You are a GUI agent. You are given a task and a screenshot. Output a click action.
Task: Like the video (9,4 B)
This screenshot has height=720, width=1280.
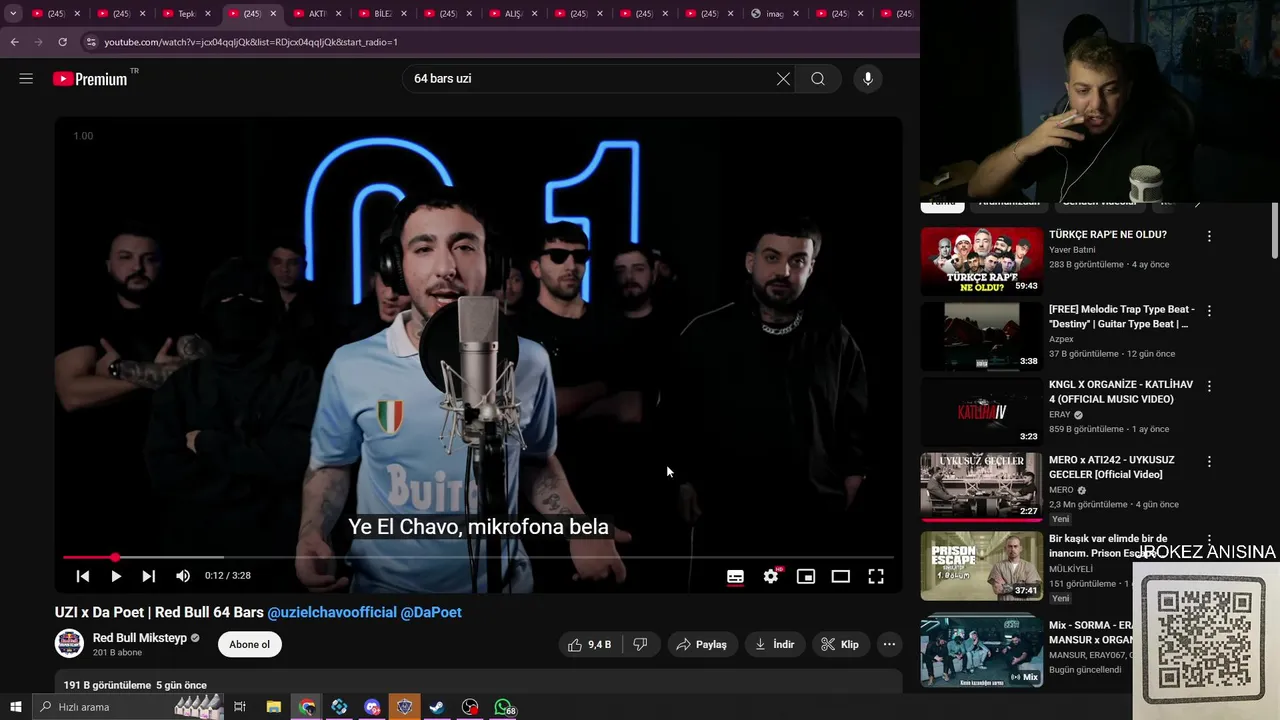tap(590, 645)
